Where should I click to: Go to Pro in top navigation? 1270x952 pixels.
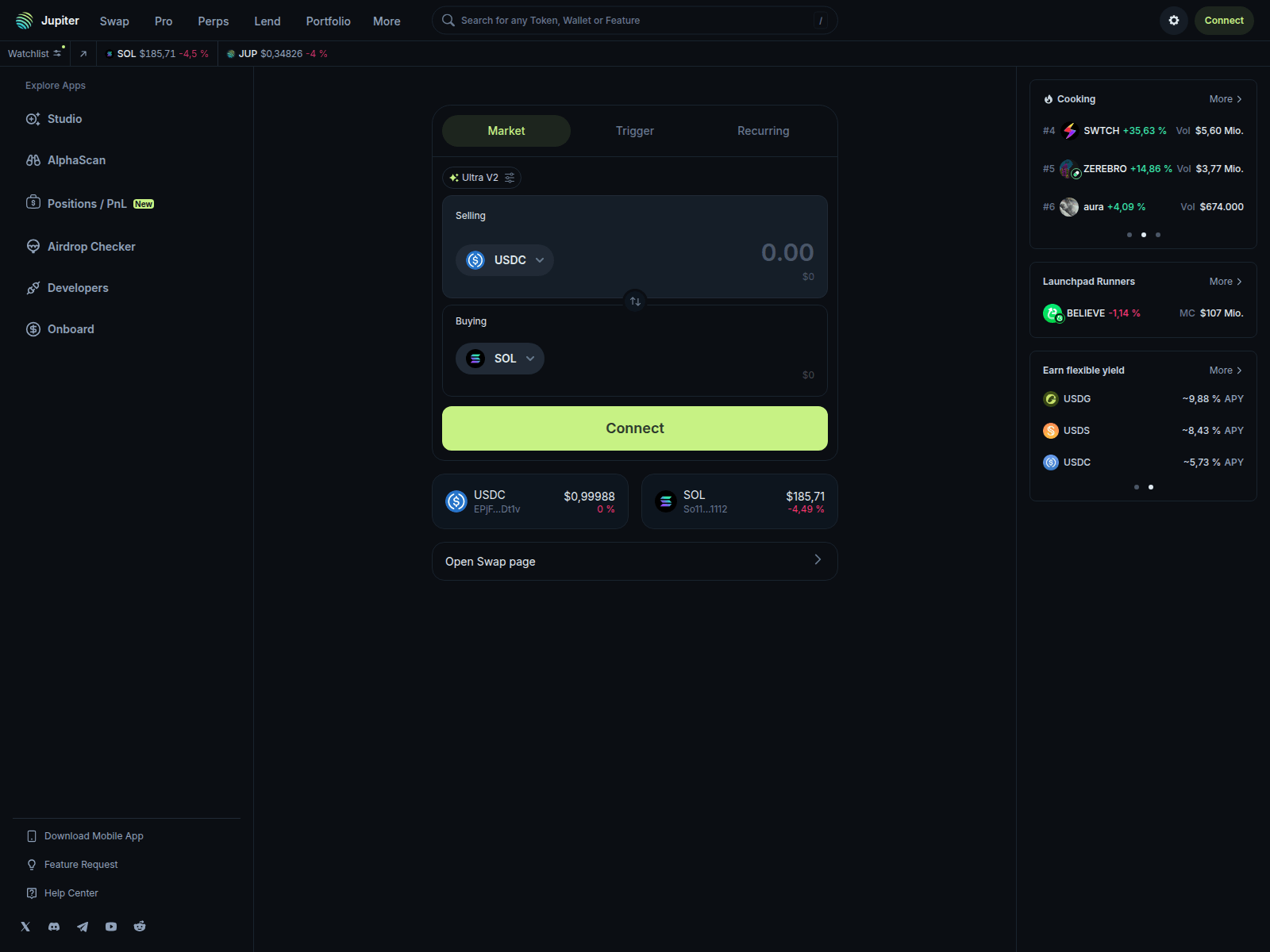(164, 21)
